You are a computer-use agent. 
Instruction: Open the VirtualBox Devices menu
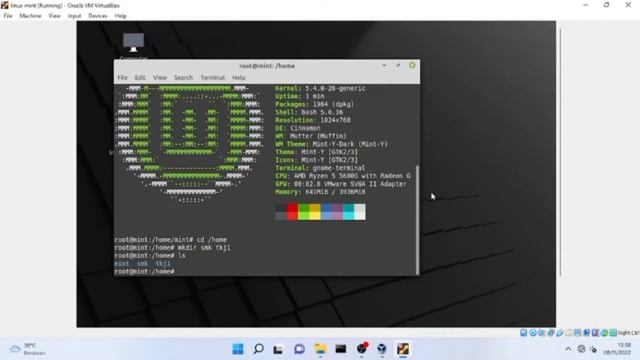tap(98, 16)
